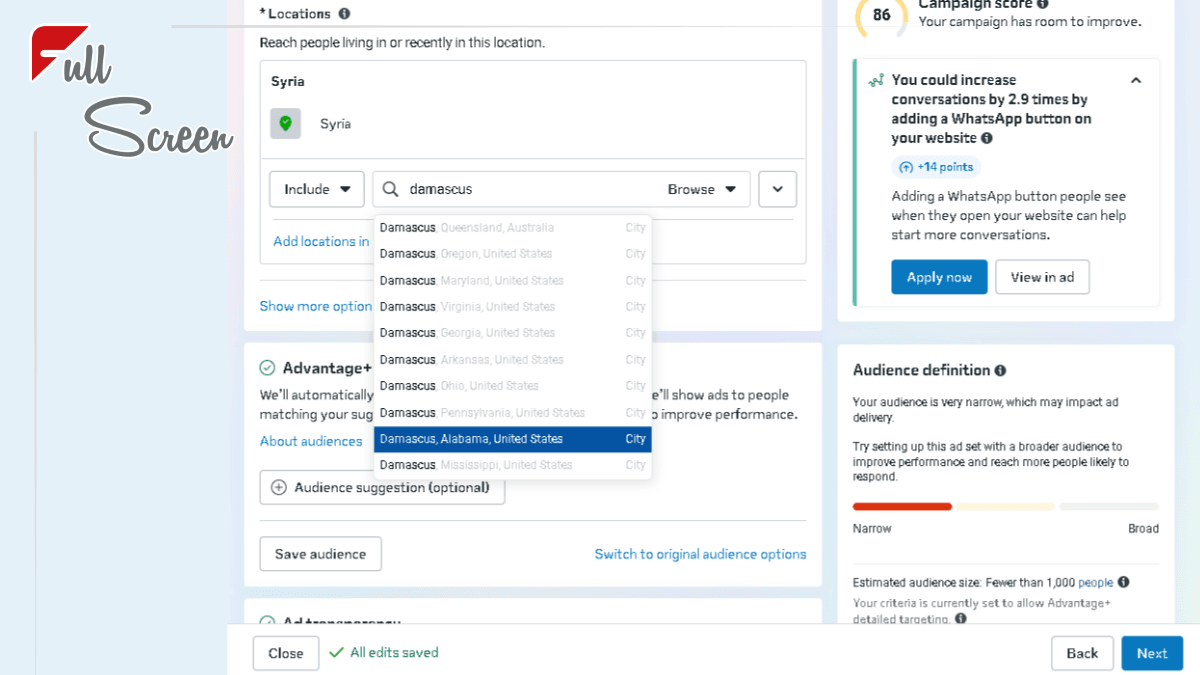Click the green Syria location pin icon
Screen dimensions: 1200x675
(285, 124)
